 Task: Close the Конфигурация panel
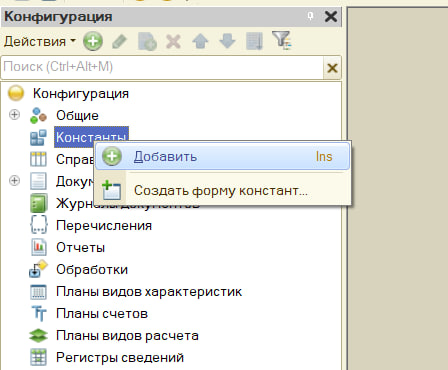331,16
